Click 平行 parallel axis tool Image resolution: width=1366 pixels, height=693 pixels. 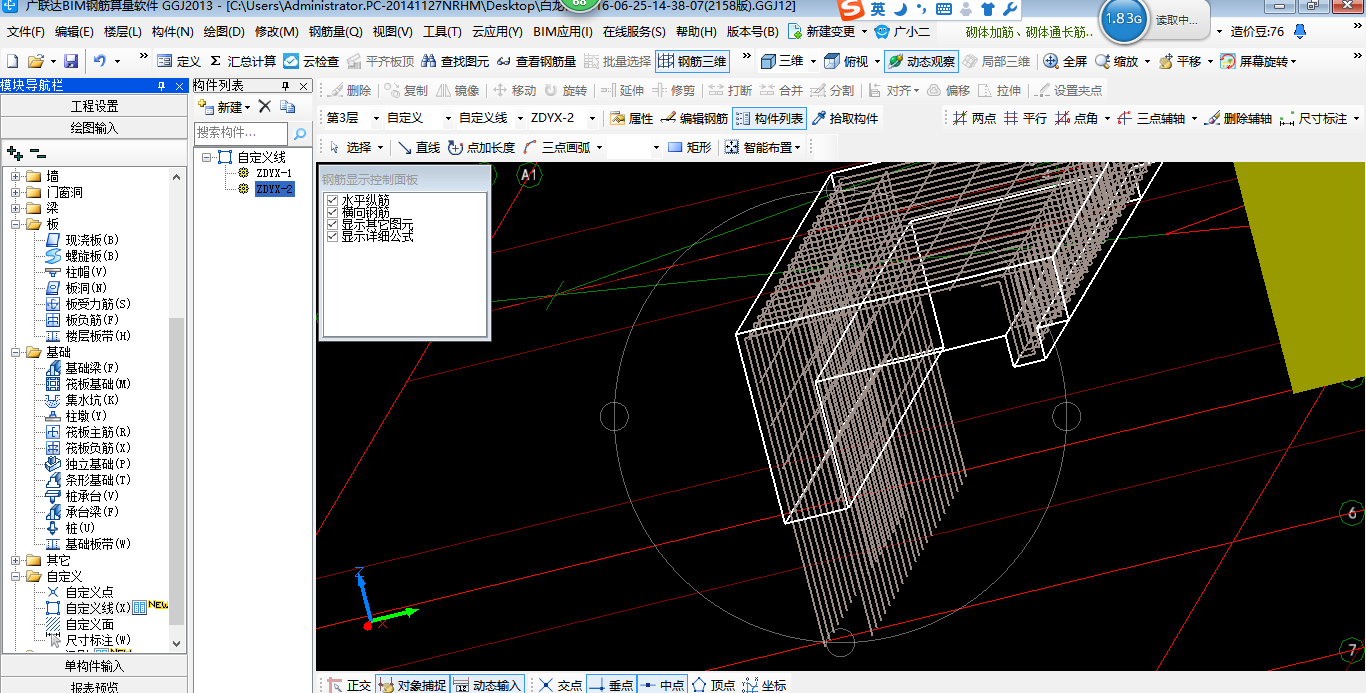click(x=1025, y=118)
